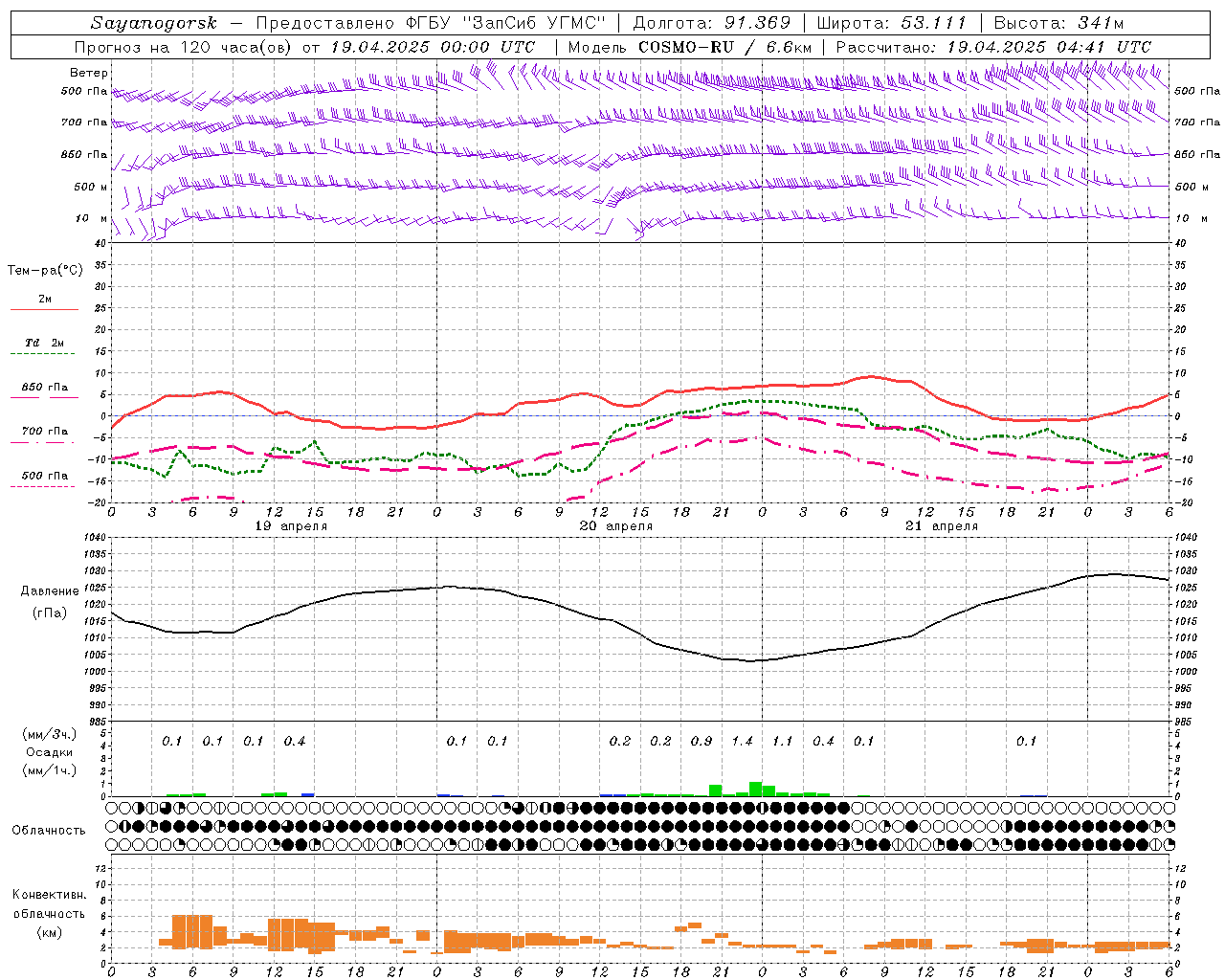Screen dimensions: 1225x980
Task: Click the 'Широта: 53.111' latitude value
Action: [891, 22]
